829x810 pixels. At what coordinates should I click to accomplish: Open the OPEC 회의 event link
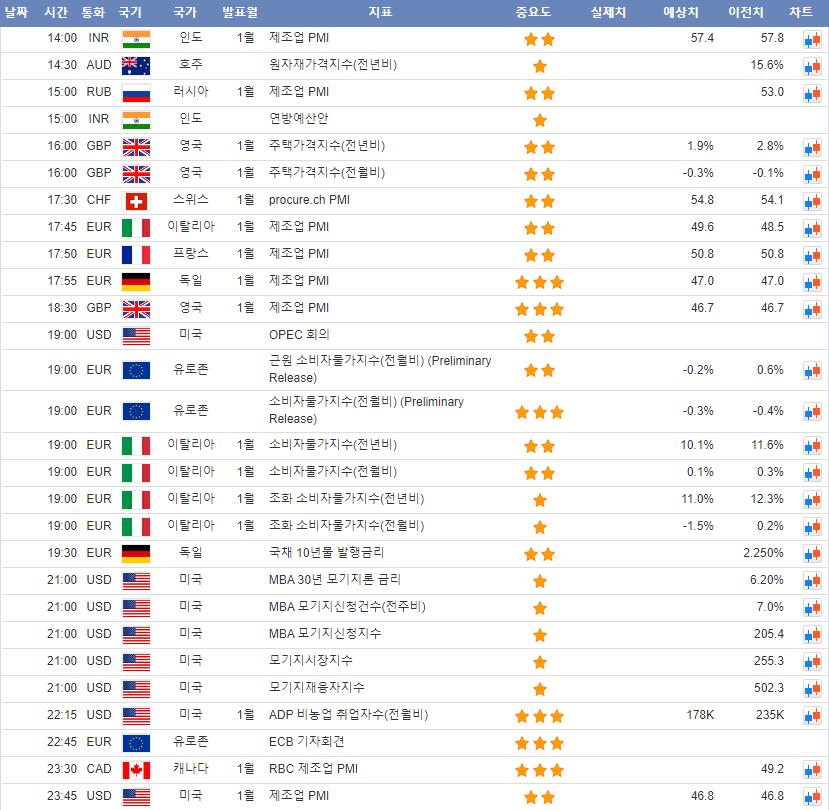pos(299,335)
